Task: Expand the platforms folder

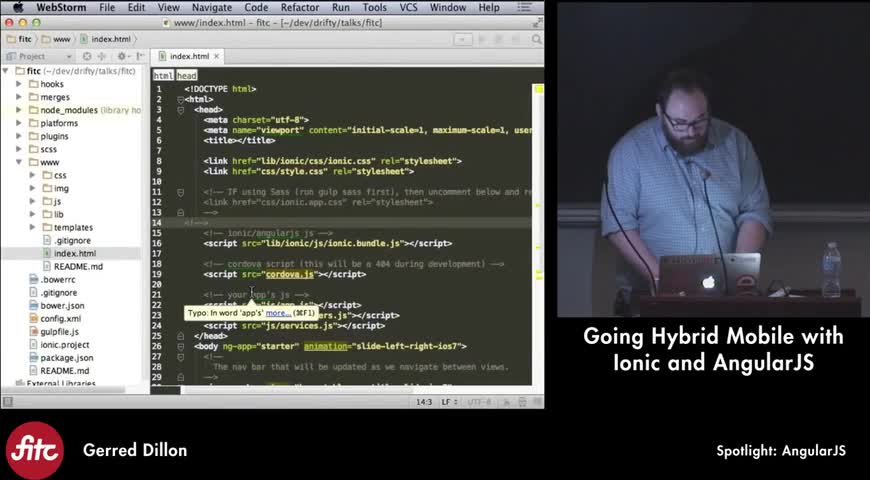Action: coord(19,123)
